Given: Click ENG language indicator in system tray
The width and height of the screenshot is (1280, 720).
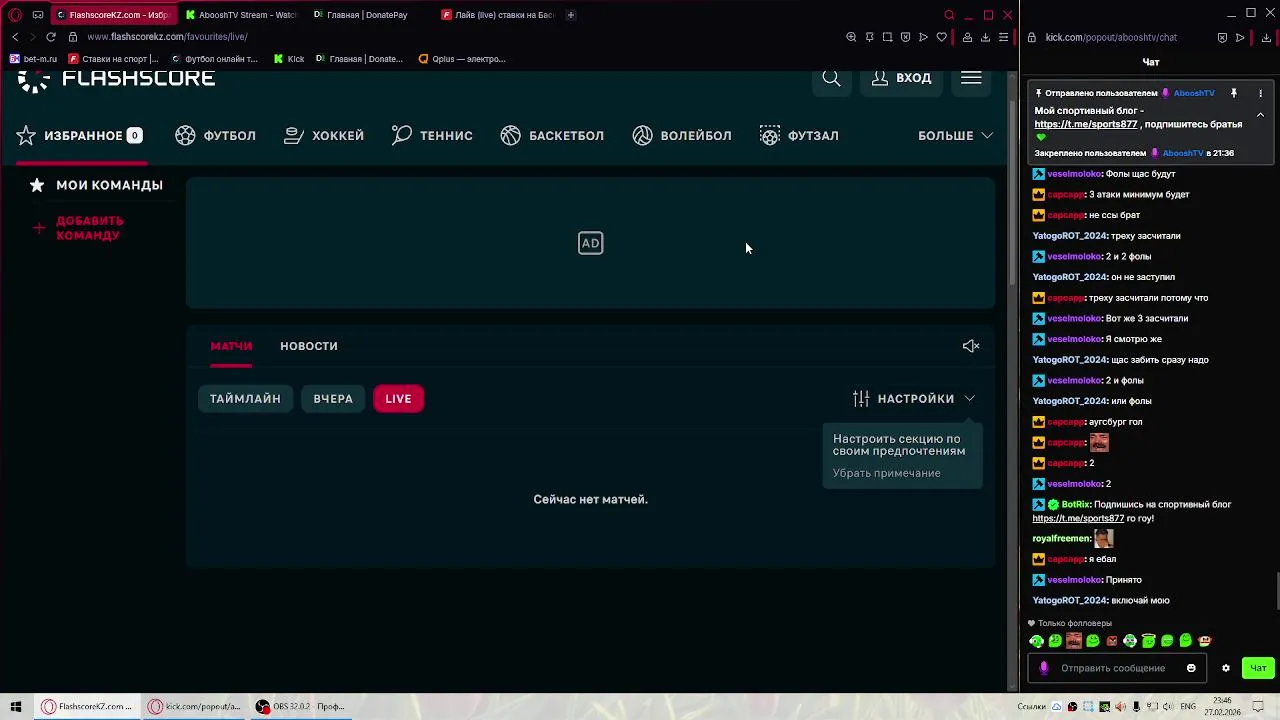Looking at the screenshot, I should point(1187,707).
